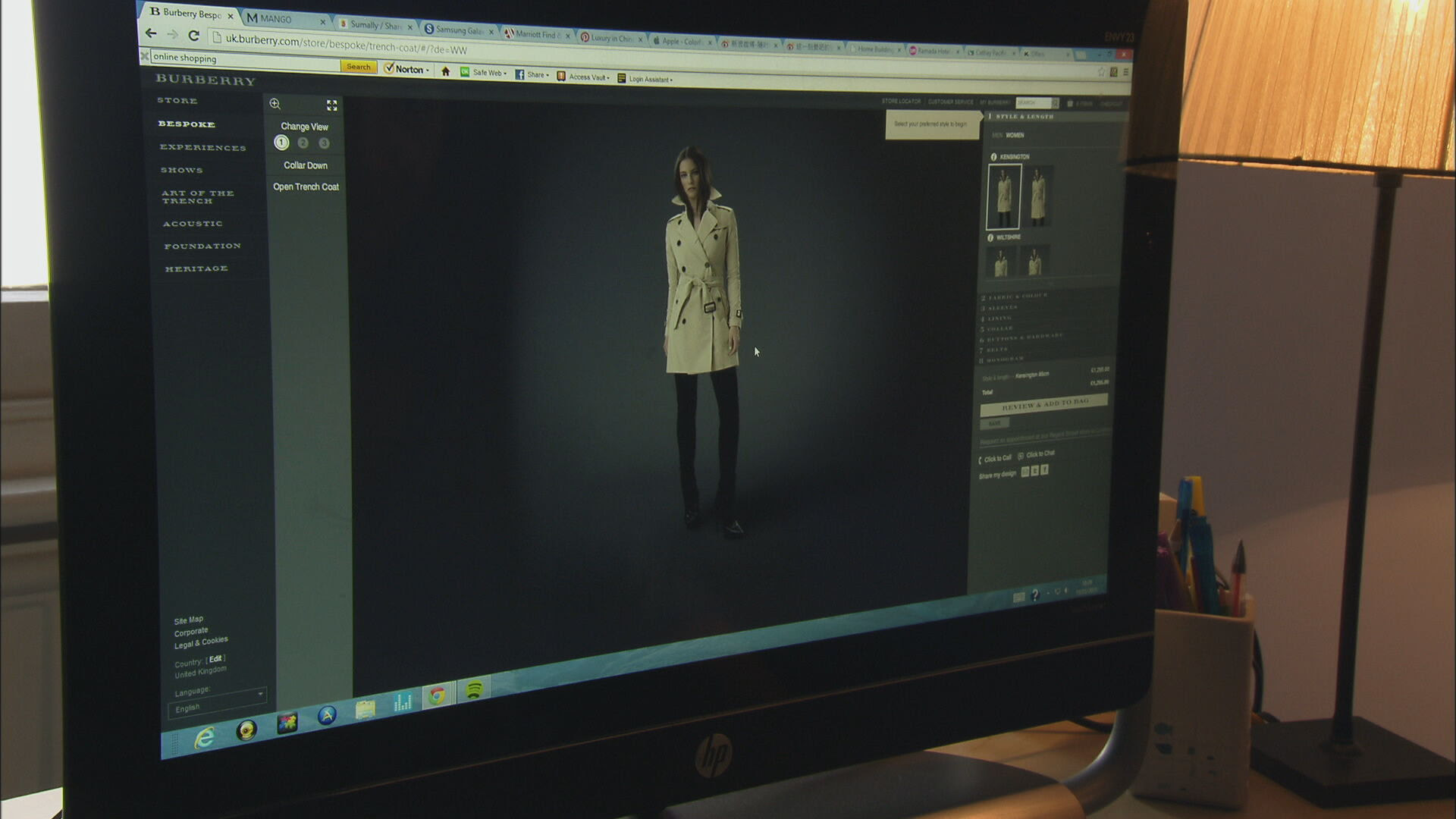The image size is (1456, 819).
Task: Select view number 1
Action: (281, 143)
